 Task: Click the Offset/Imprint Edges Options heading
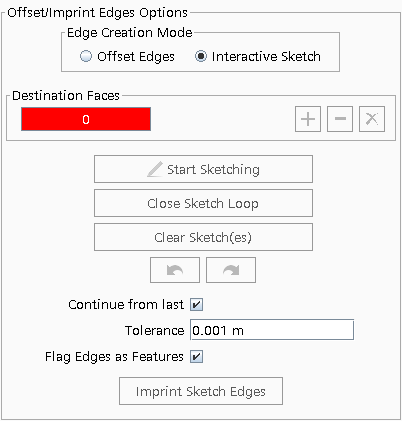tap(97, 13)
